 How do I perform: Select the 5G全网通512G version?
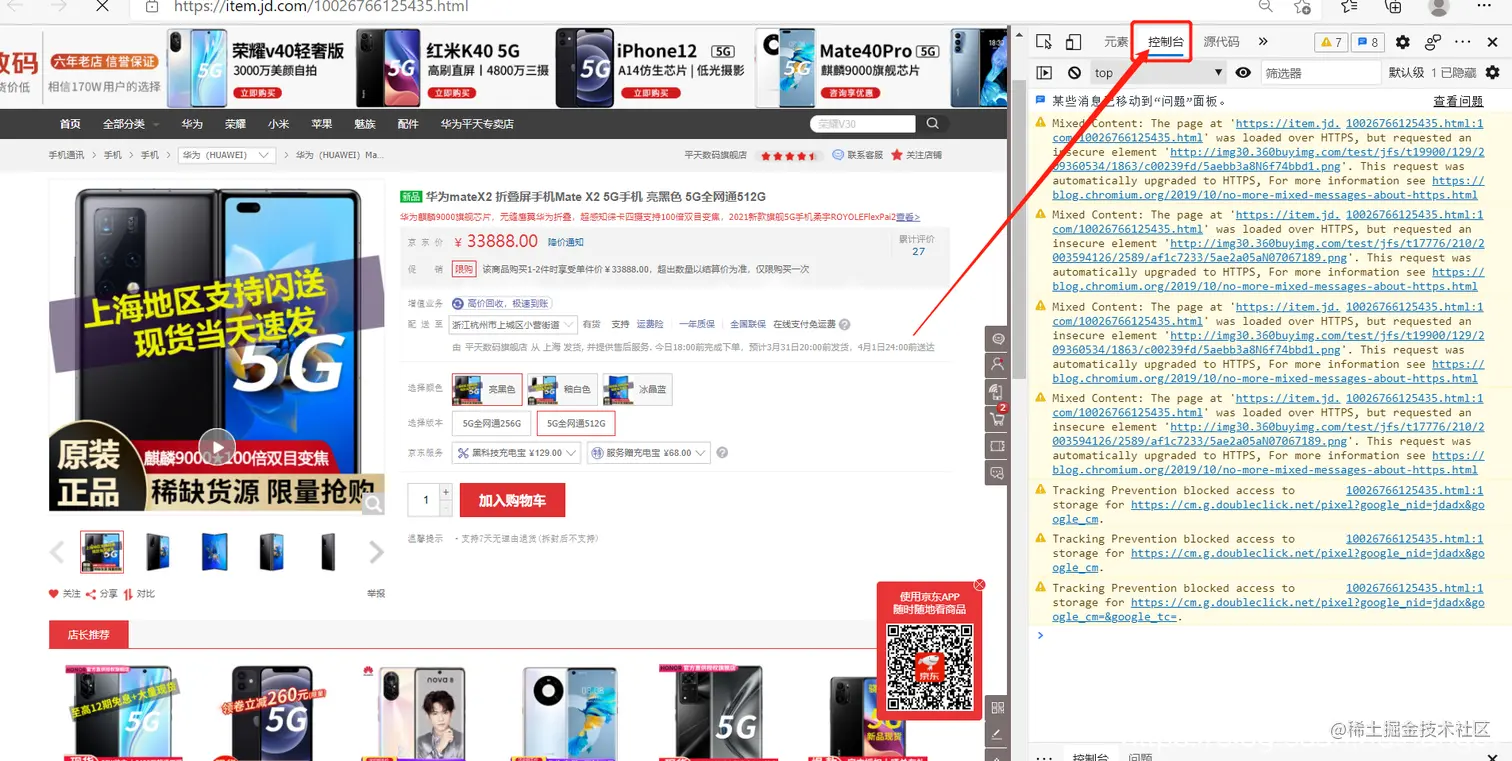click(576, 423)
